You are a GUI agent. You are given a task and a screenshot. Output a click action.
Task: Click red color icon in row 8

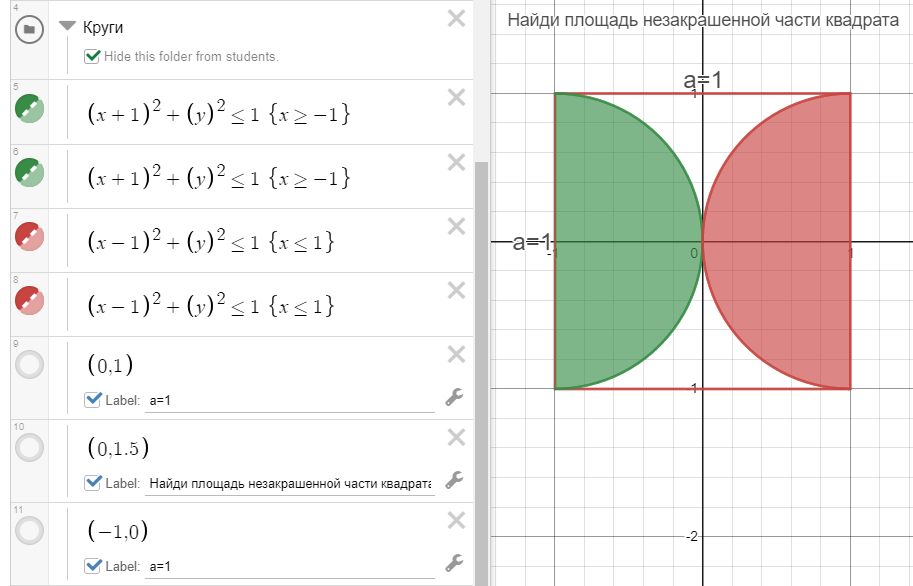pos(29,301)
